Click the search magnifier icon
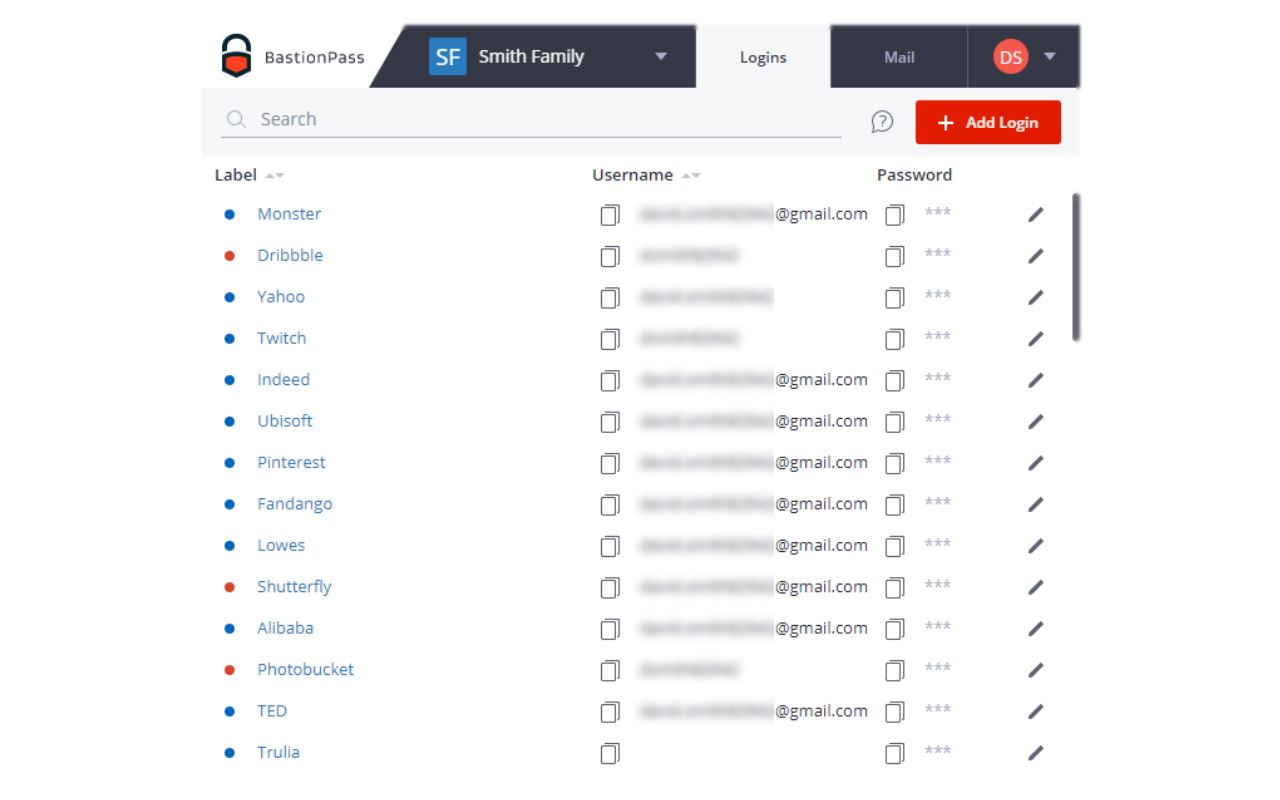Screen dimensions: 1280x800 236,120
